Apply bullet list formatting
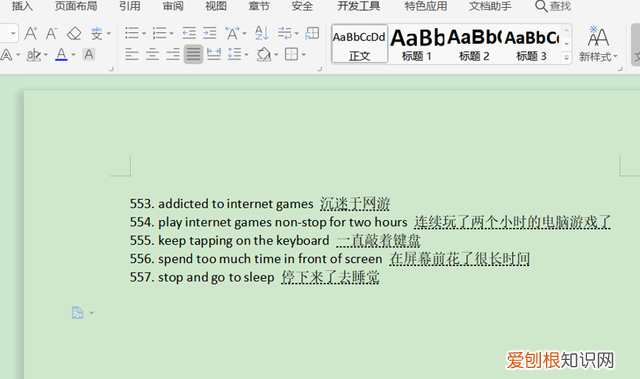640x379 pixels. click(x=131, y=33)
